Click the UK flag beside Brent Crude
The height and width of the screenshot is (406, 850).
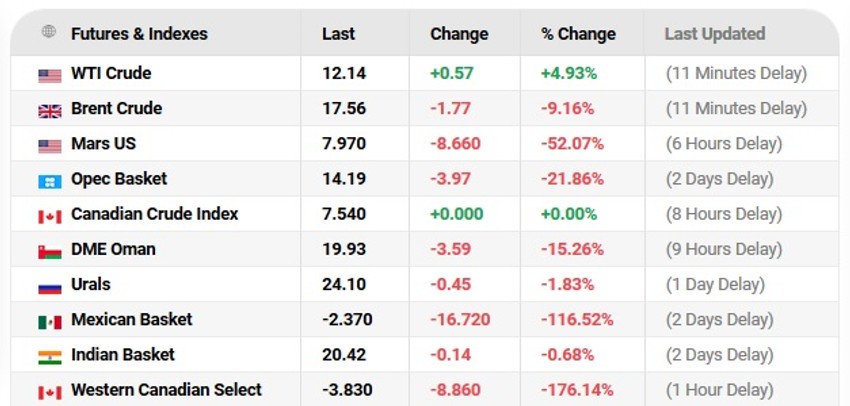point(50,110)
